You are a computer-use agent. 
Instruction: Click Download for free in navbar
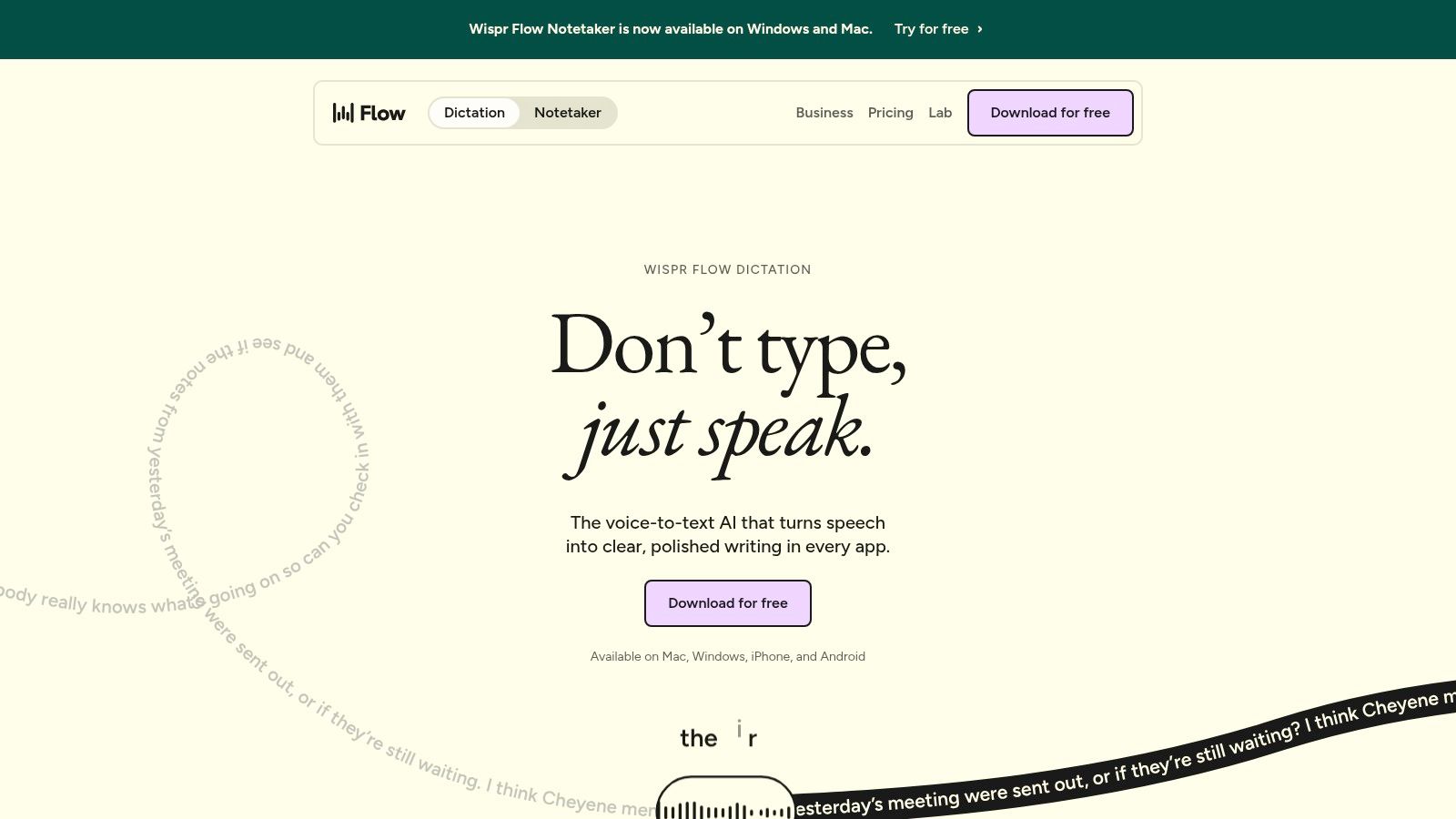point(1050,113)
